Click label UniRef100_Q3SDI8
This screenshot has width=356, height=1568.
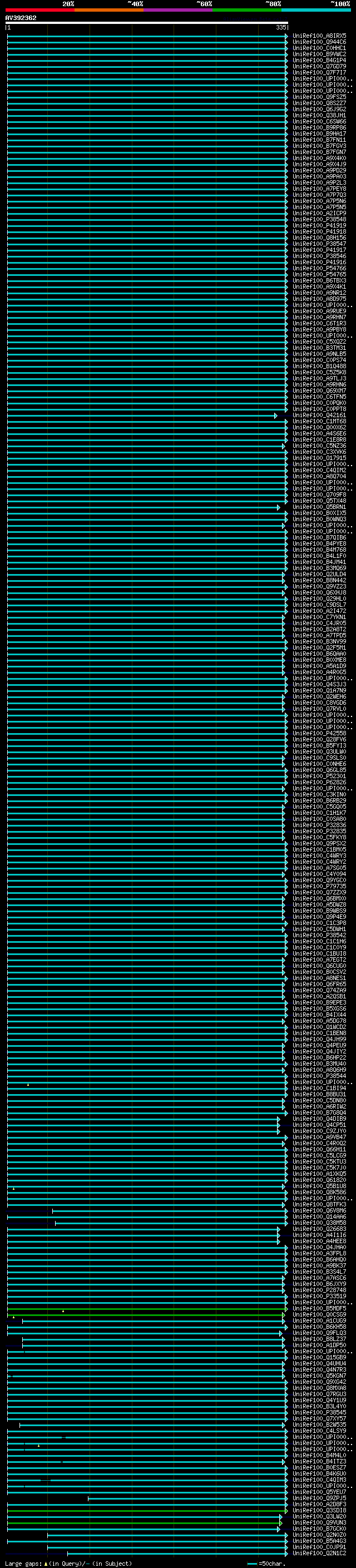[x=319, y=1510]
